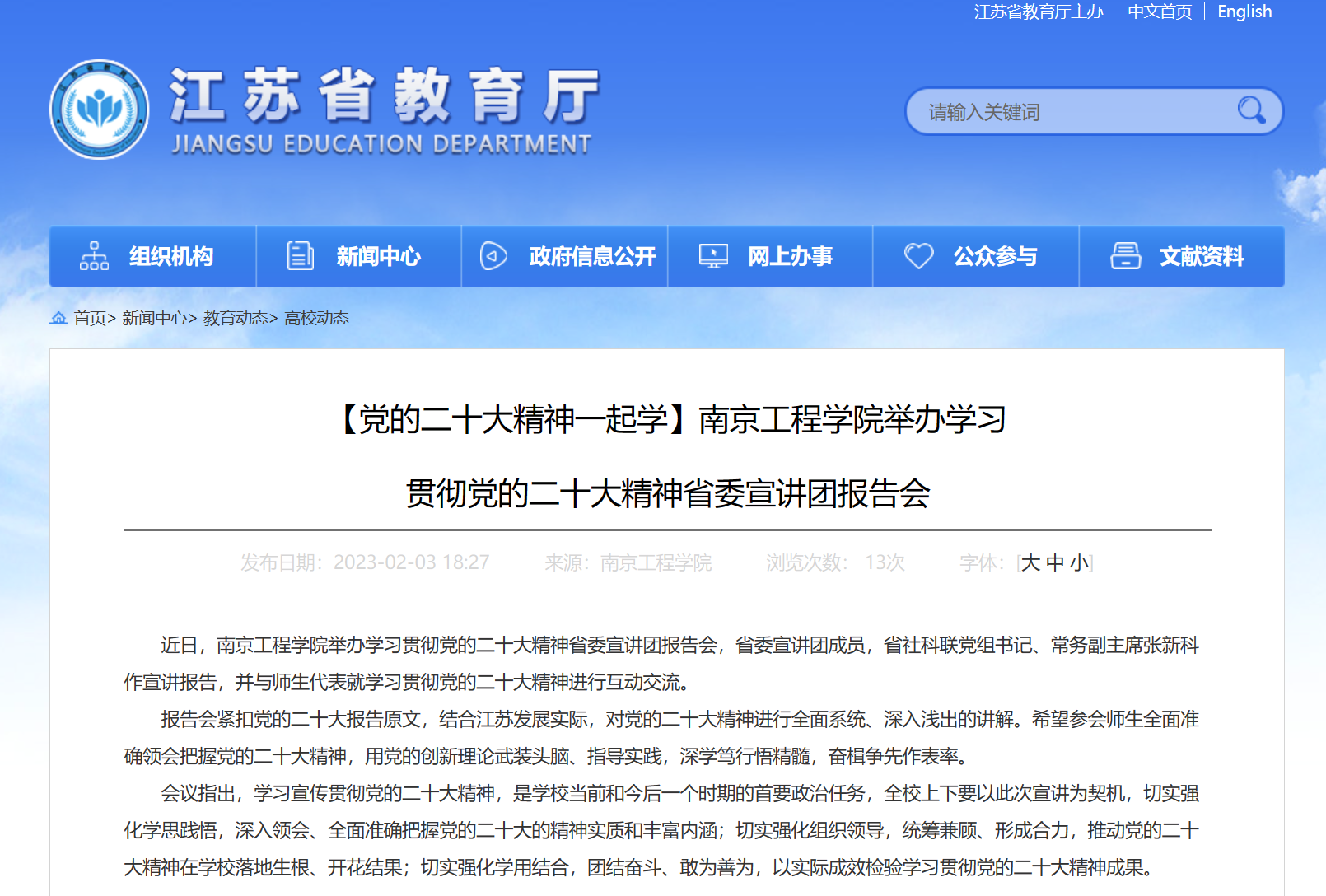Open the 新闻中心 navigation menu
The height and width of the screenshot is (896, 1326).
(x=378, y=257)
